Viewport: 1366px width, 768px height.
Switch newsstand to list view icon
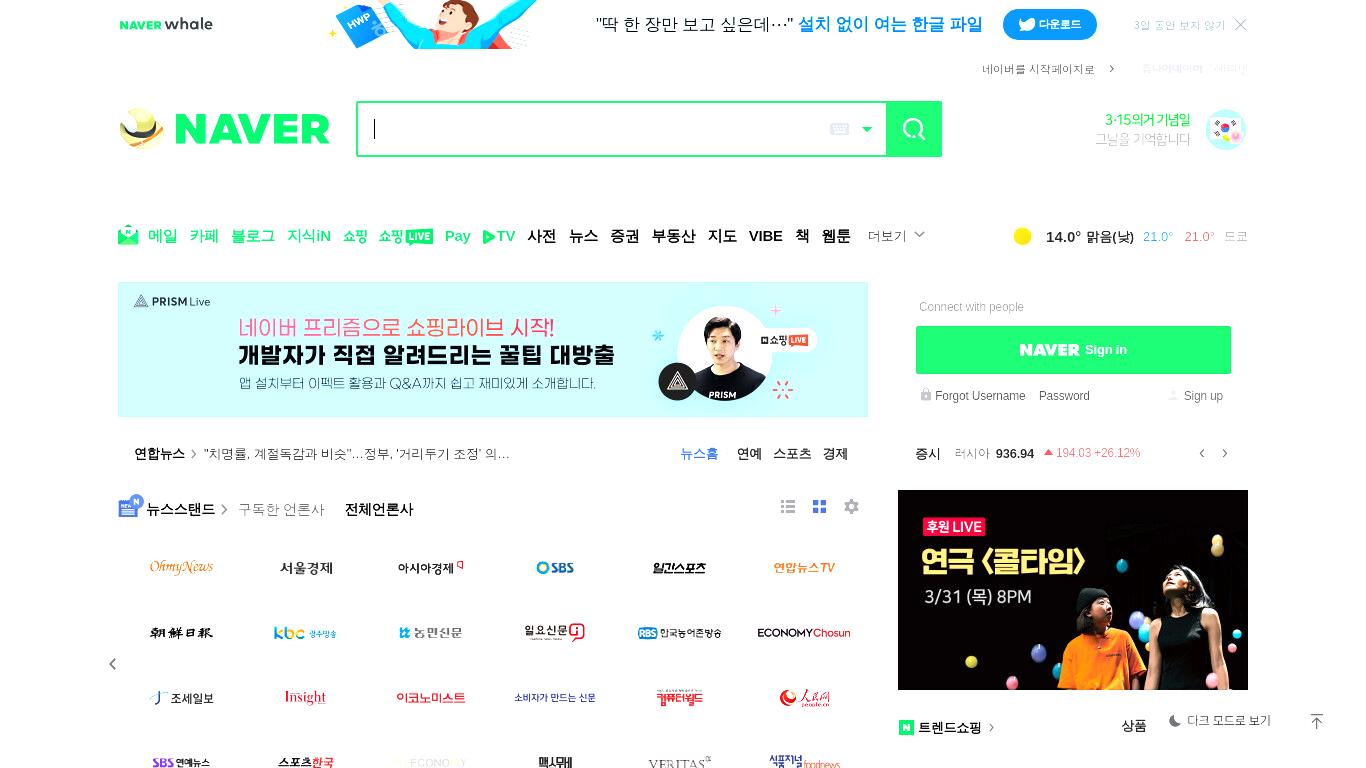[788, 507]
